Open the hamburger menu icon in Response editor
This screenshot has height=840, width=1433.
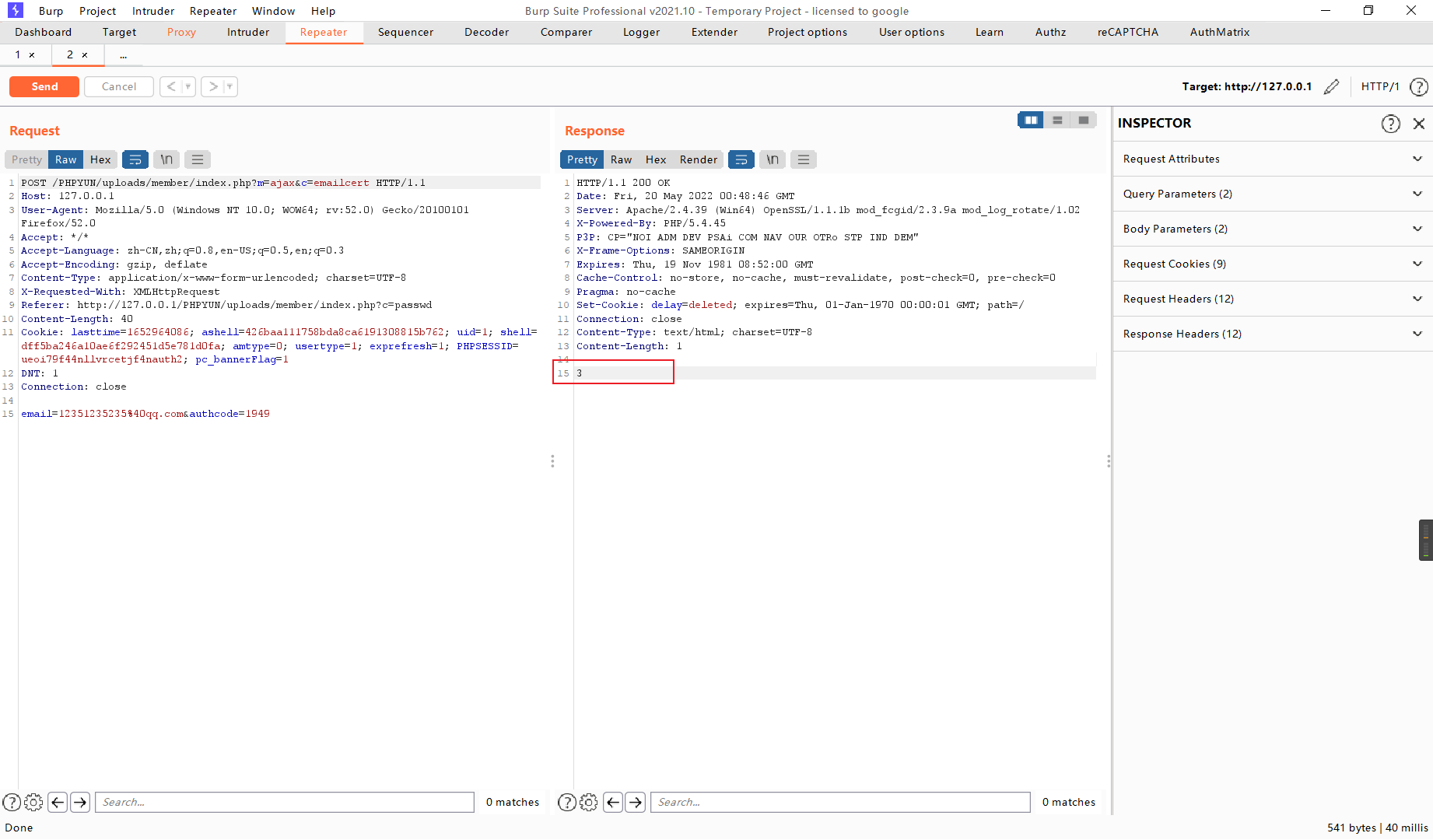(x=803, y=159)
